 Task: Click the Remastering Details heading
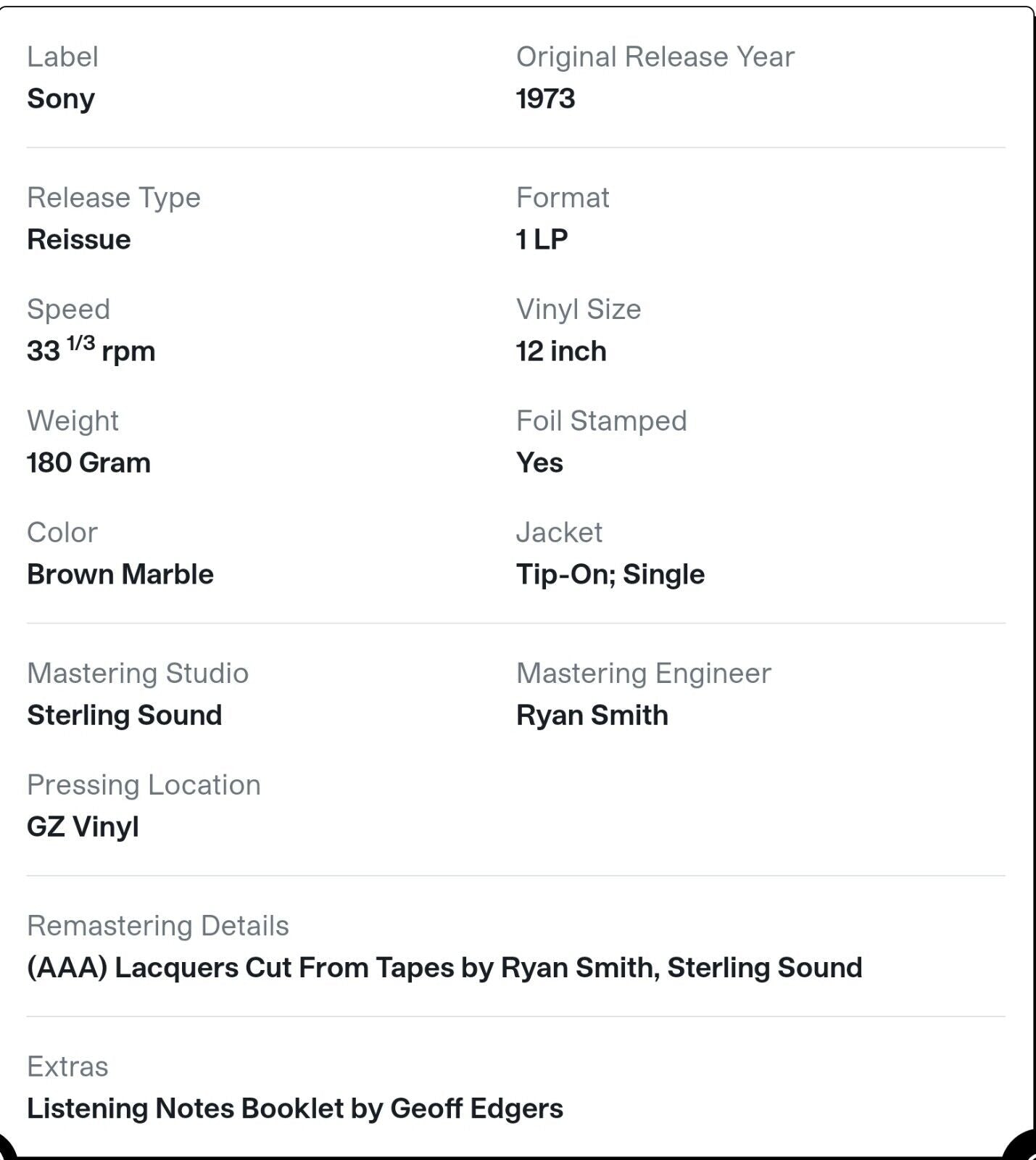click(158, 926)
